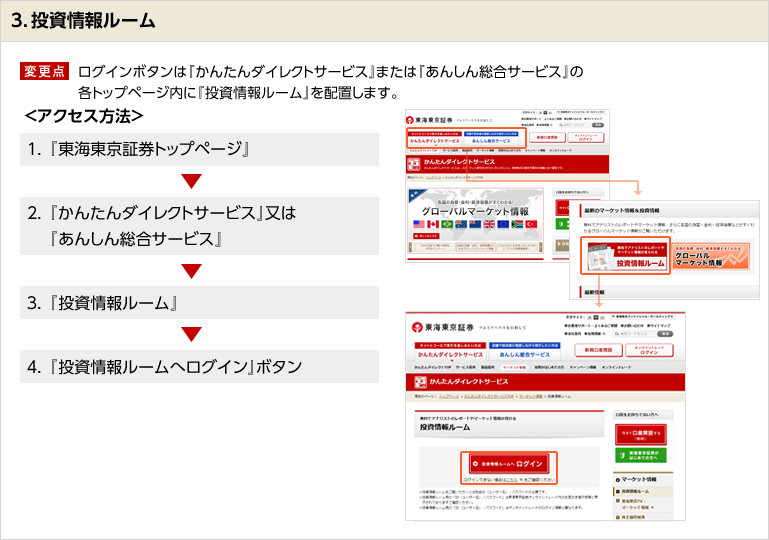769x540 pixels.
Task: Click オンライントレード ログイン button in top screenshot
Action: [586, 138]
